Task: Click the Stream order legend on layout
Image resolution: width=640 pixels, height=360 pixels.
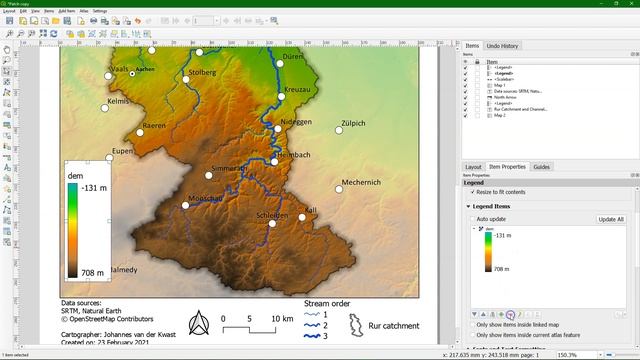Action: click(x=327, y=320)
